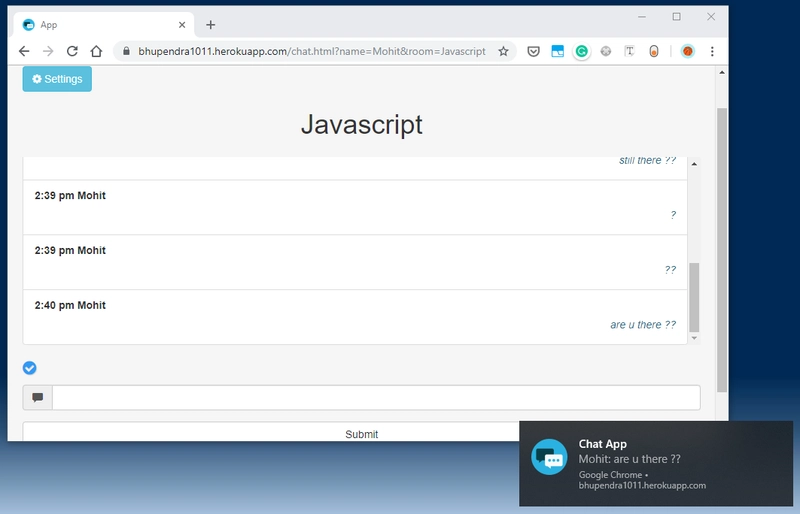Open the Chrome three-dot menu
Image resolution: width=800 pixels, height=514 pixels.
[712, 51]
